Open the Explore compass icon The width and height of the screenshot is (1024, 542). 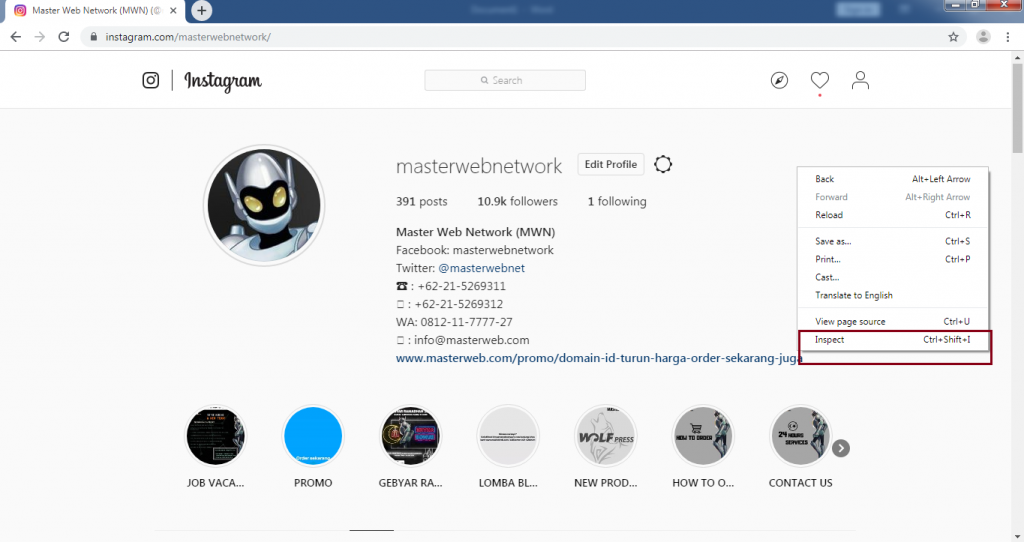click(x=779, y=80)
